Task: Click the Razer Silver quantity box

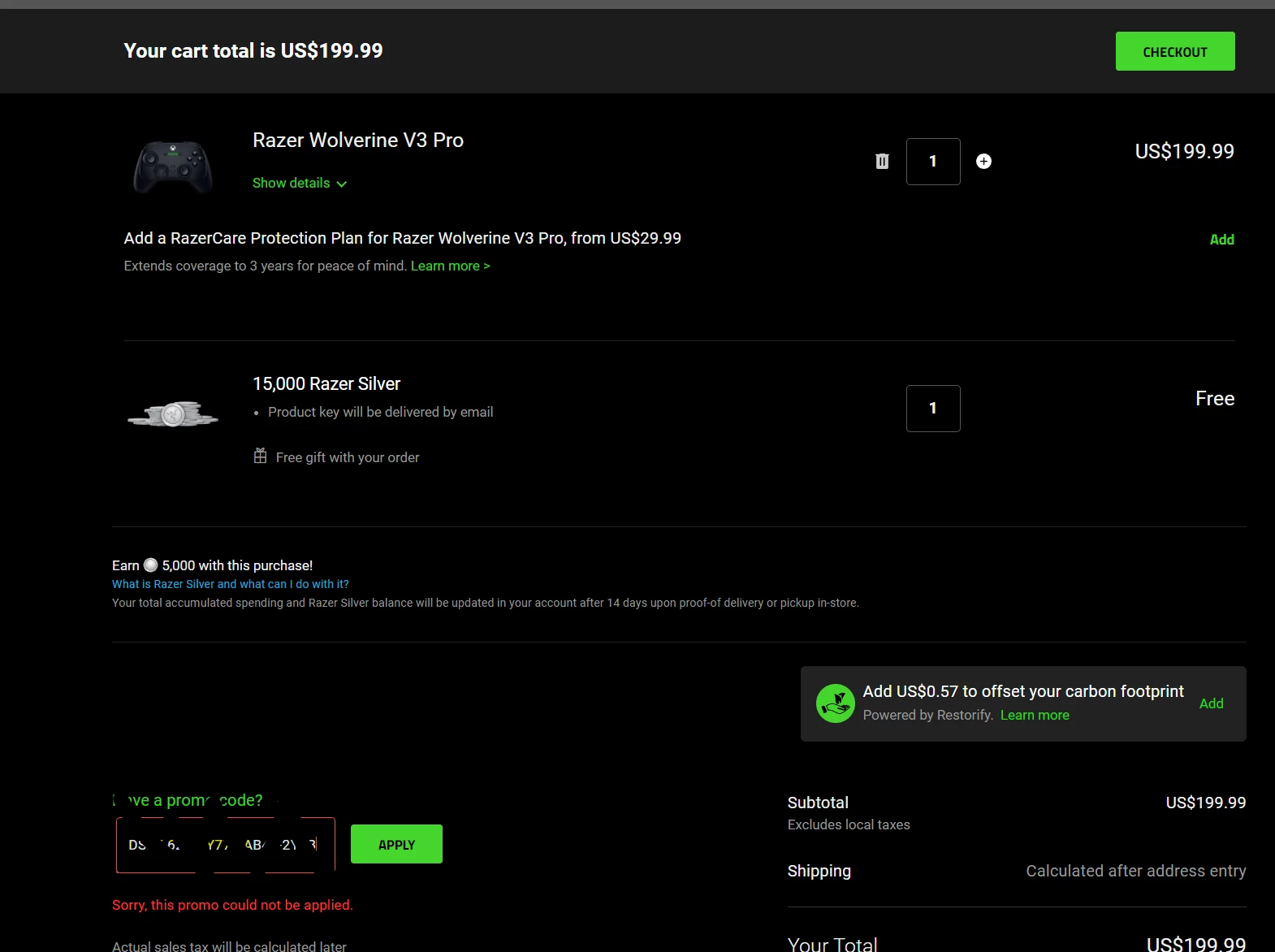Action: point(933,409)
